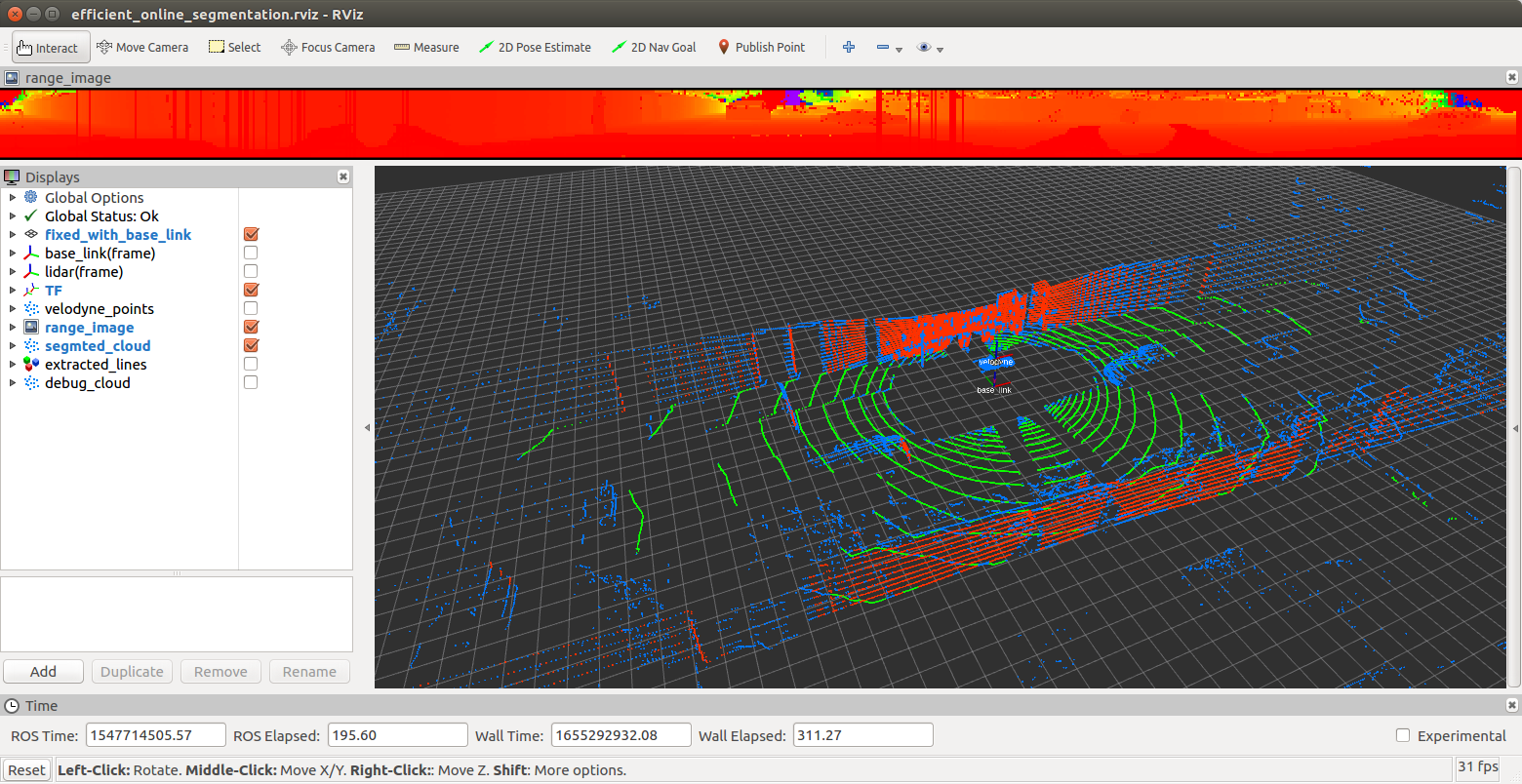Image resolution: width=1522 pixels, height=784 pixels.
Task: Uncheck the segmted_cloud checkbox
Action: point(251,345)
